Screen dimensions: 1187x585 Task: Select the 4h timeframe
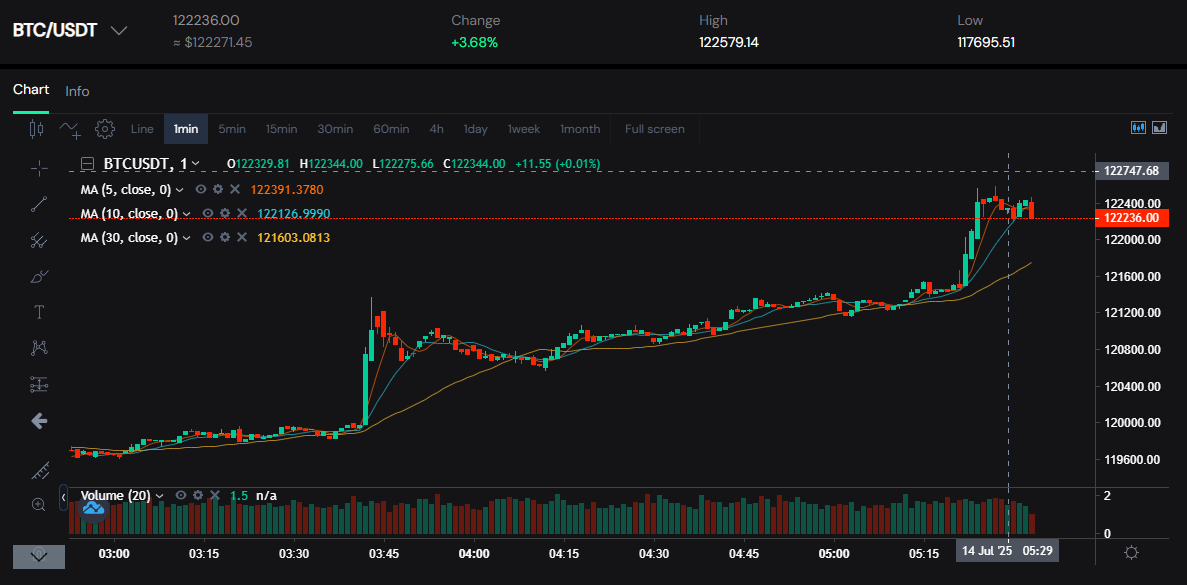(x=437, y=129)
